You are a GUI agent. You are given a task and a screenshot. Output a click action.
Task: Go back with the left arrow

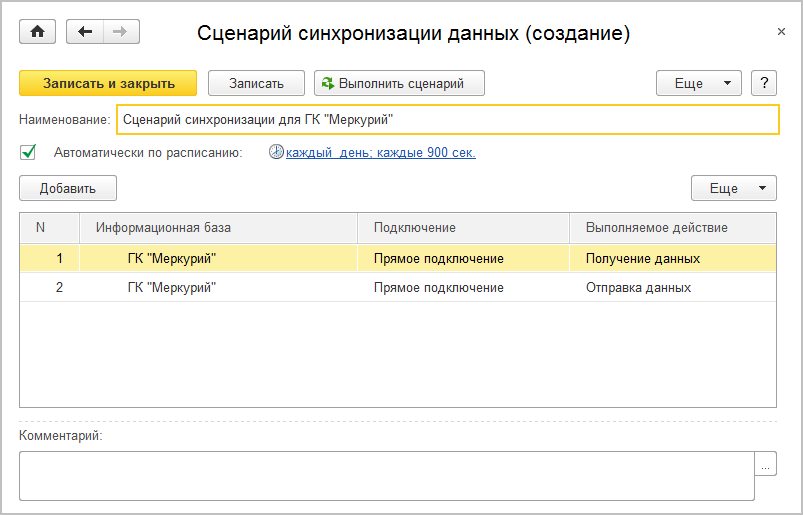(85, 32)
